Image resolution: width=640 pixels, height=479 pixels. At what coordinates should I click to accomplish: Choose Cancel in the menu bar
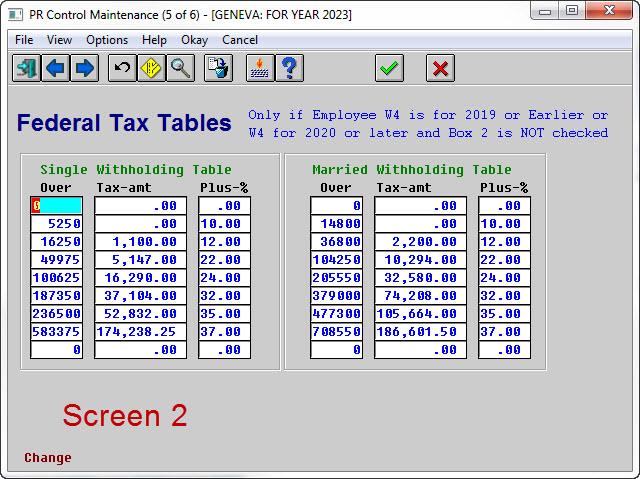click(240, 40)
